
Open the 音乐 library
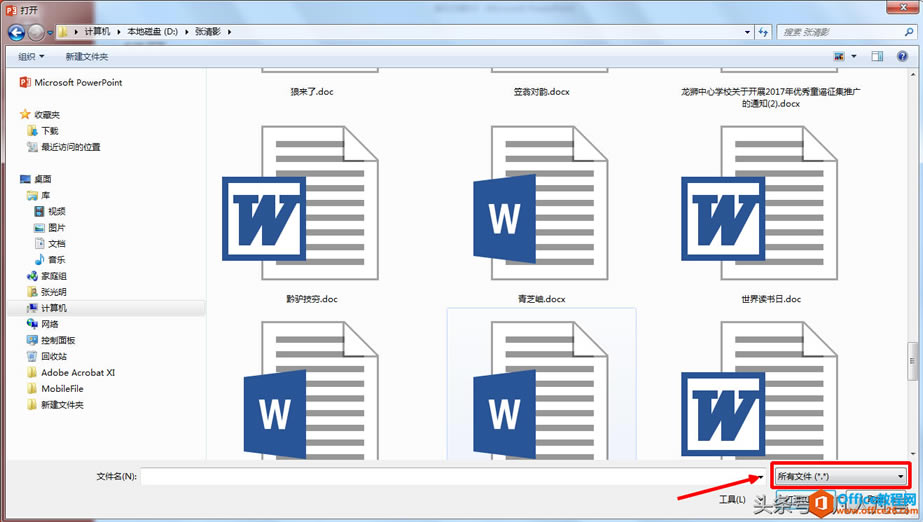pyautogui.click(x=50, y=260)
